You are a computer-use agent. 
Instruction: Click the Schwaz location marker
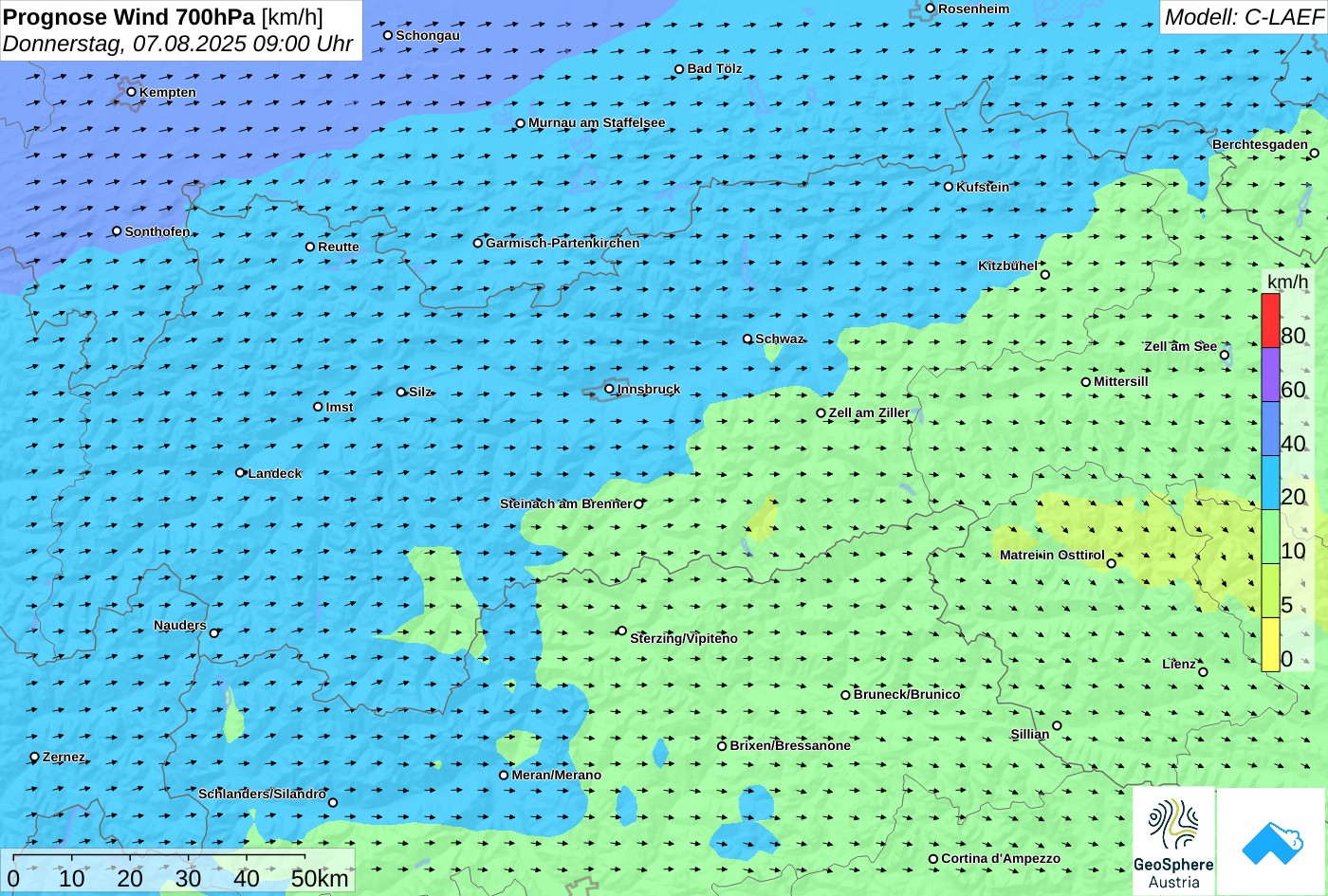point(747,338)
